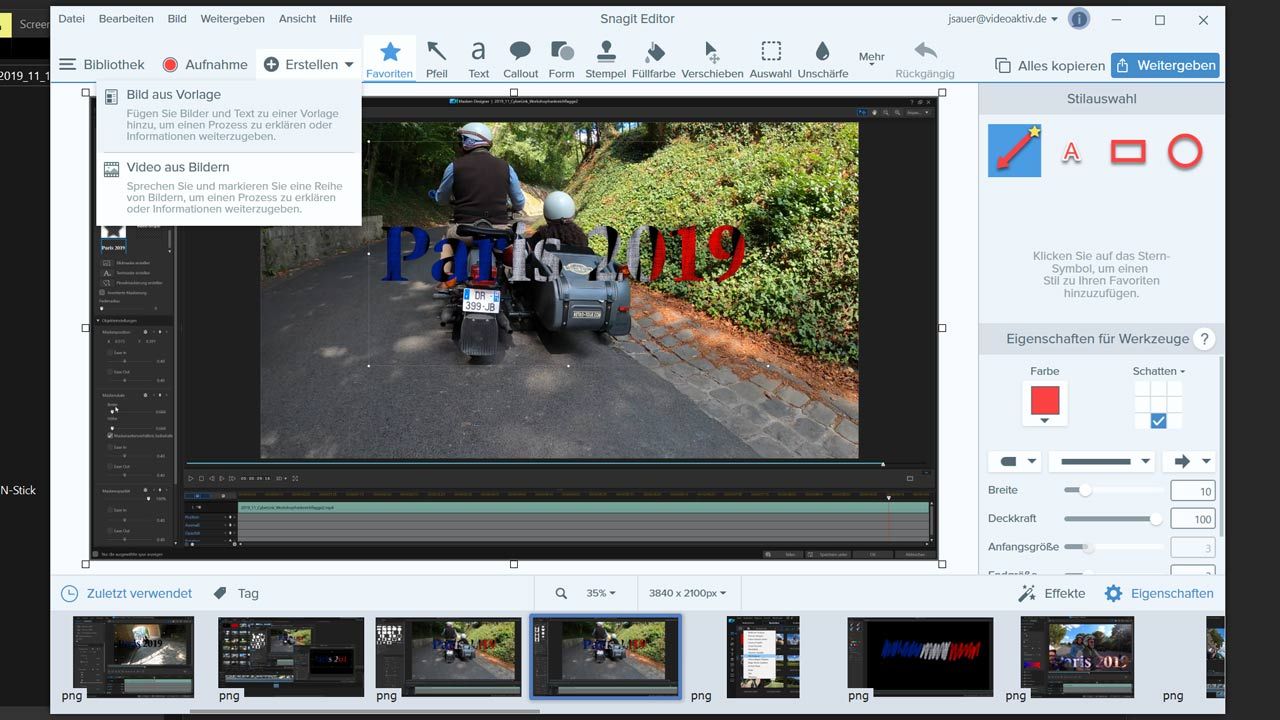Click the Text tool icon
The image size is (1280, 720).
pos(479,59)
